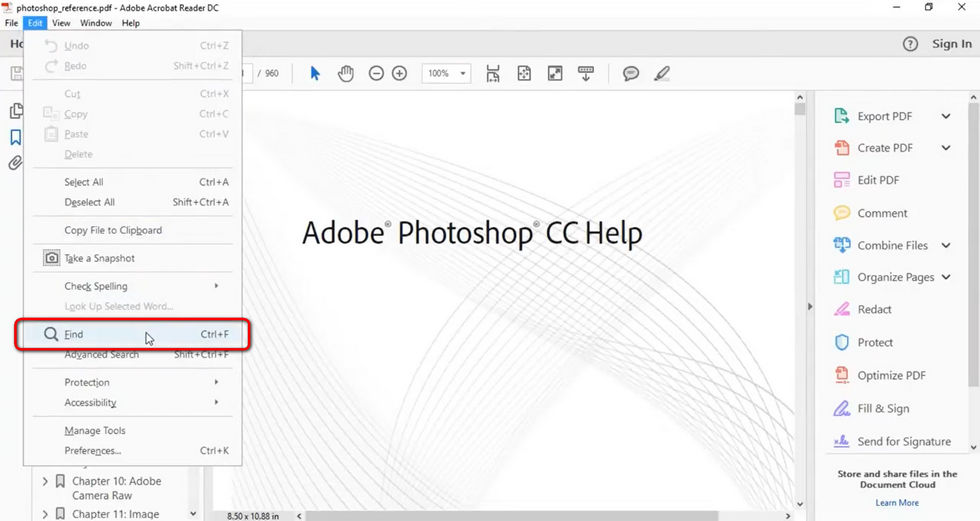
Task: Choose Find from the Edit menu
Action: tap(132, 334)
